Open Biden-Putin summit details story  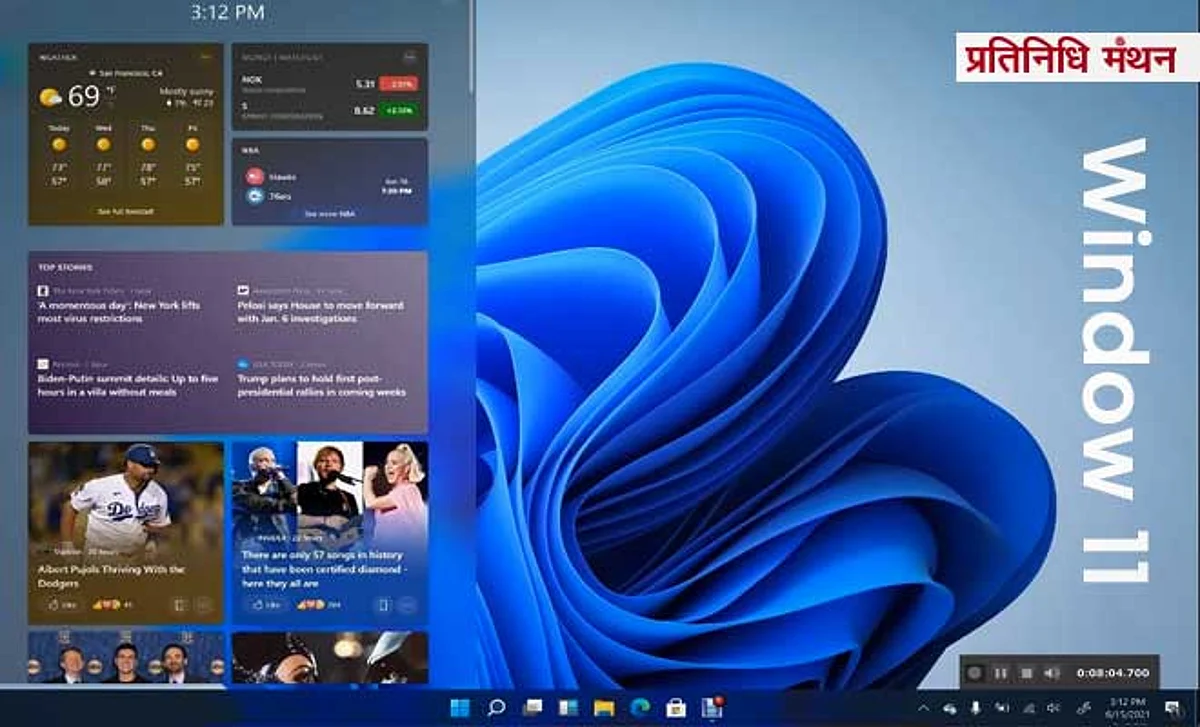[127, 386]
